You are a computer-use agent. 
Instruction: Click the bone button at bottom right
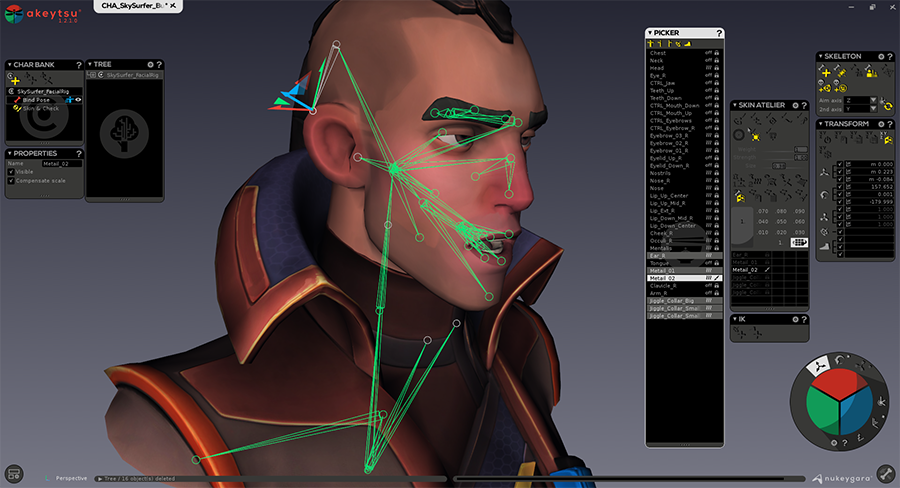(x=886, y=474)
